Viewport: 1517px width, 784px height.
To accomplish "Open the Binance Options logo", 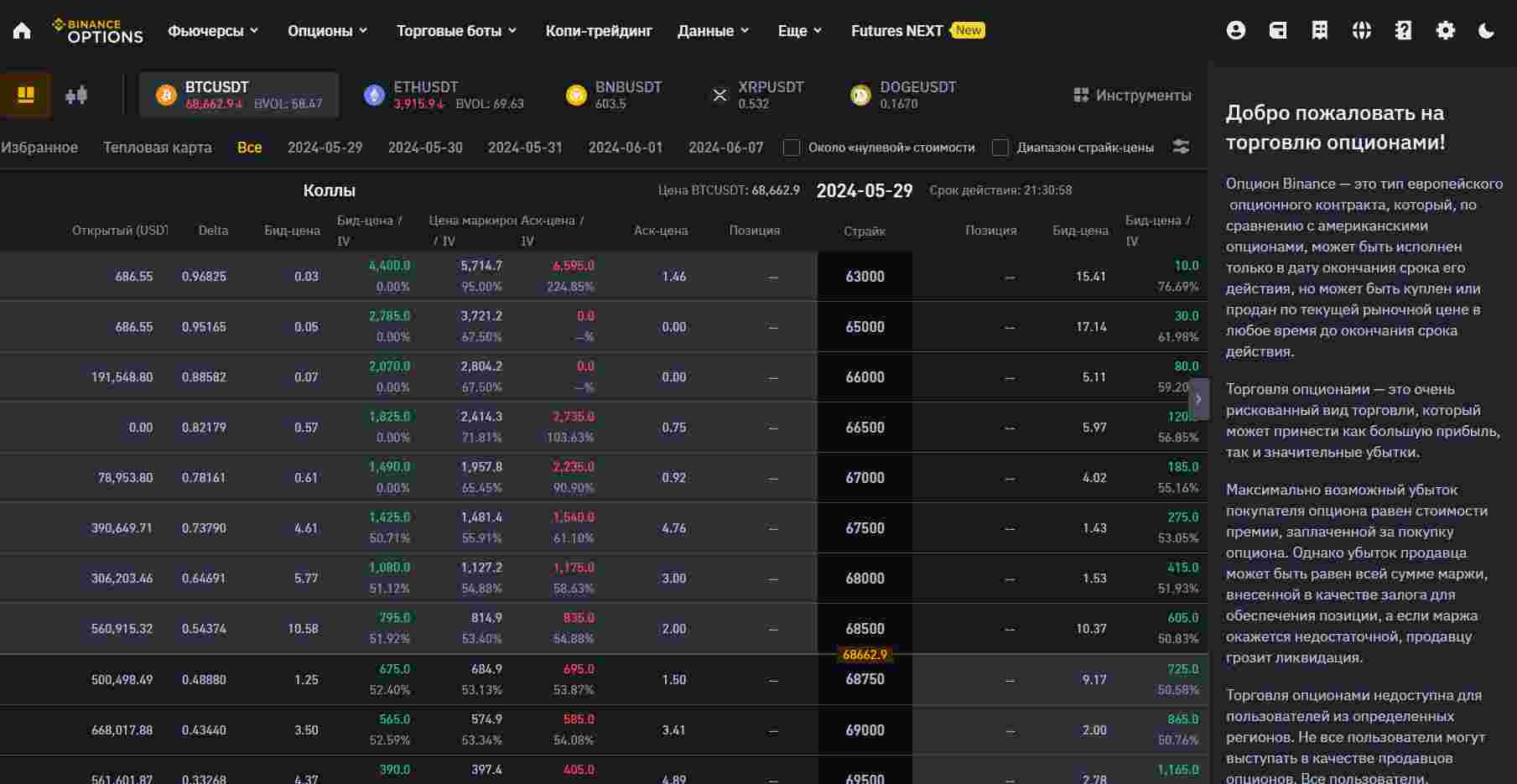I will (97, 31).
